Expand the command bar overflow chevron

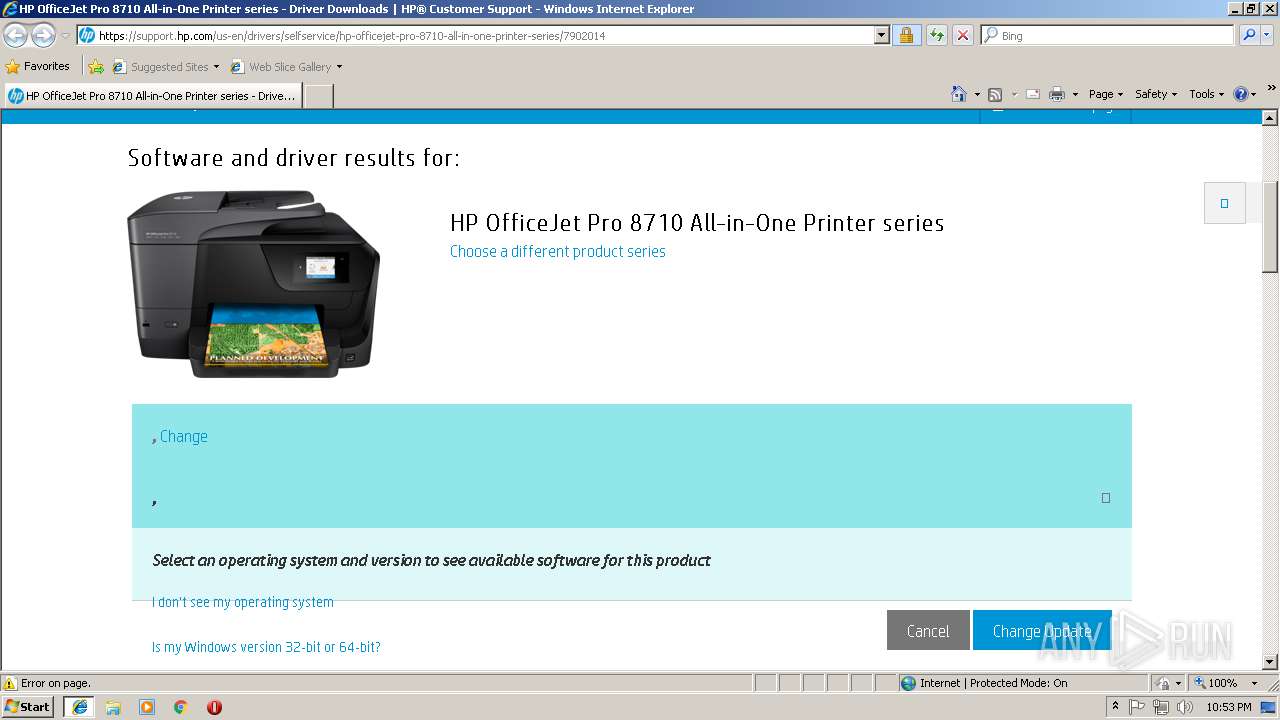[1272, 88]
